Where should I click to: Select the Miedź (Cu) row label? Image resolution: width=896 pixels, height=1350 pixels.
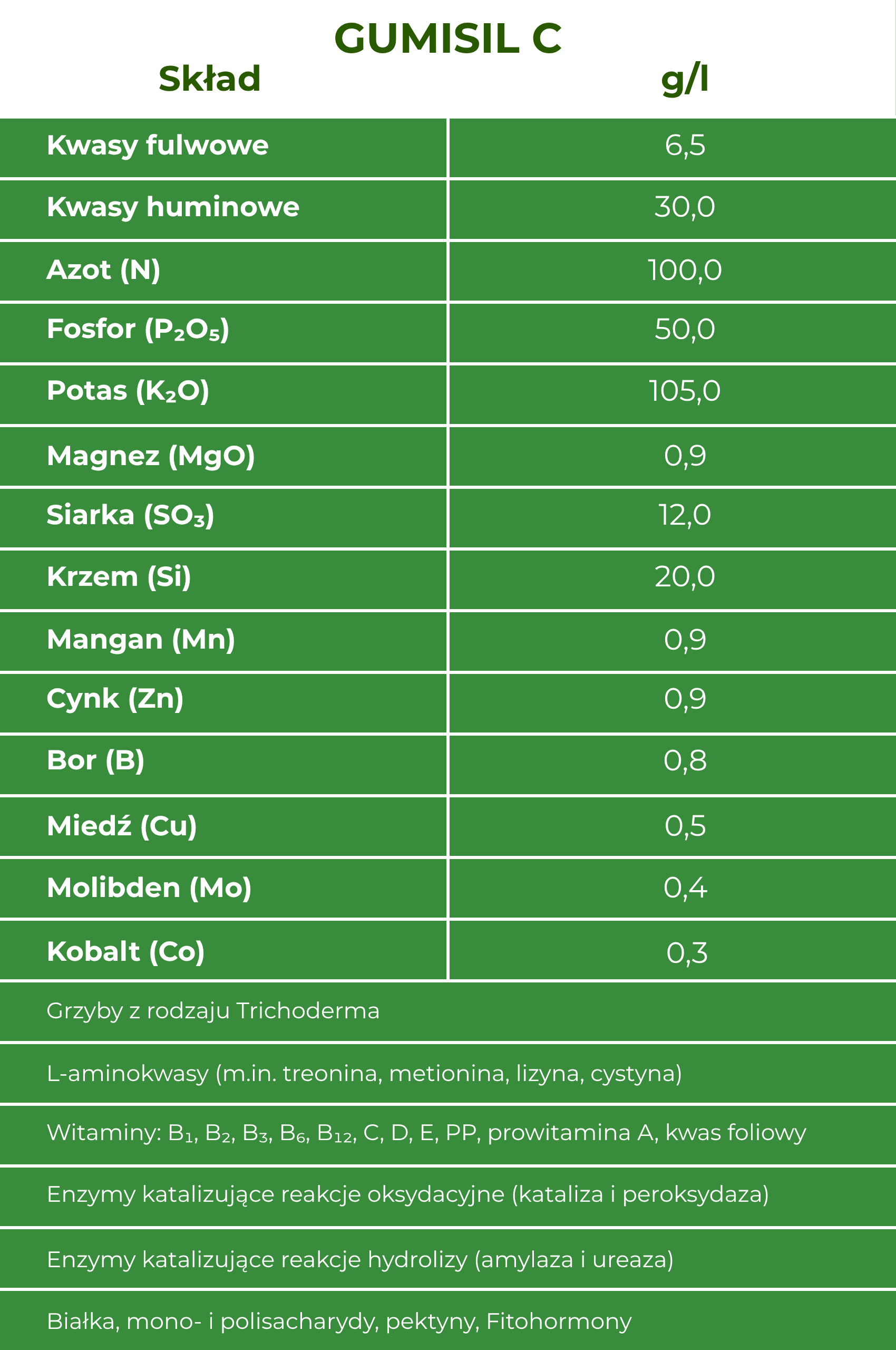click(x=122, y=827)
